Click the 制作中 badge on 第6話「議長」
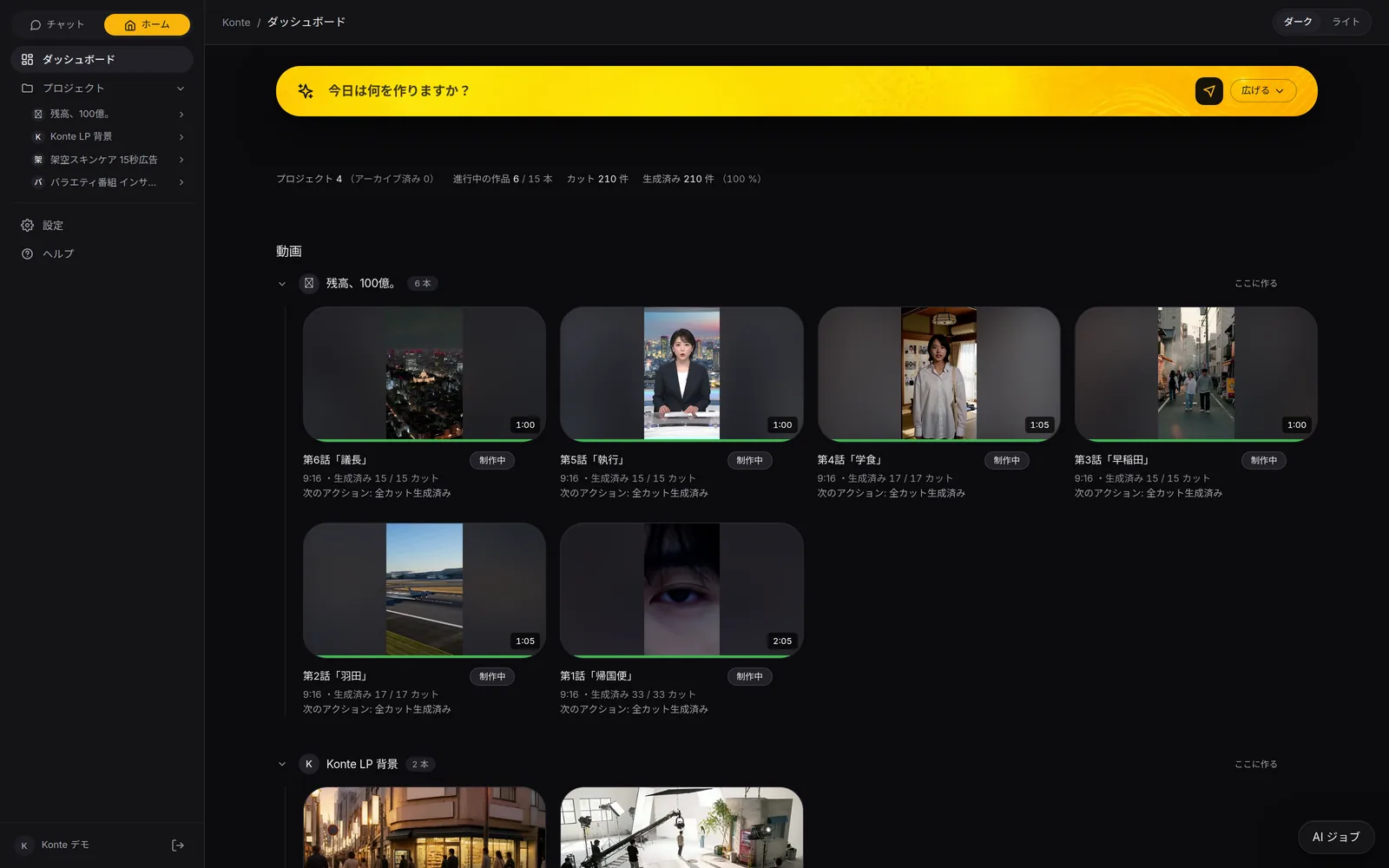Screen dimensions: 1389x868 492,461
